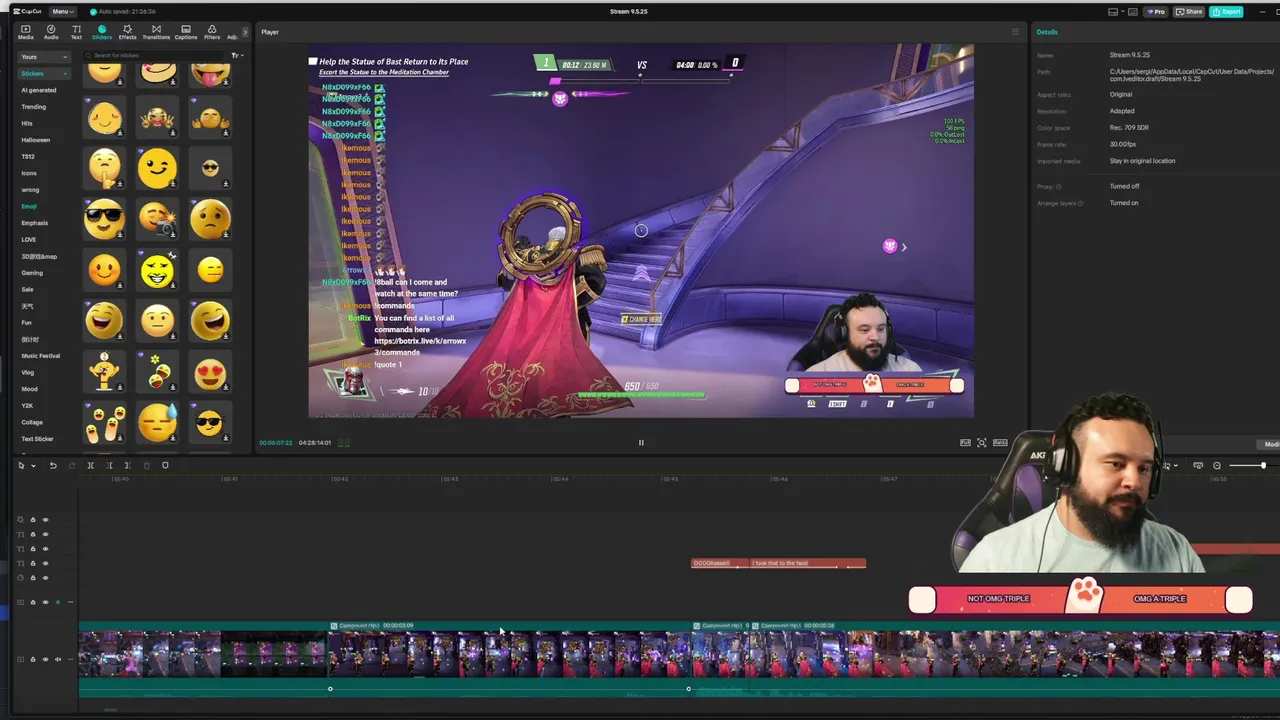Switch to the Text tab
The width and height of the screenshot is (1280, 720).
[x=76, y=32]
